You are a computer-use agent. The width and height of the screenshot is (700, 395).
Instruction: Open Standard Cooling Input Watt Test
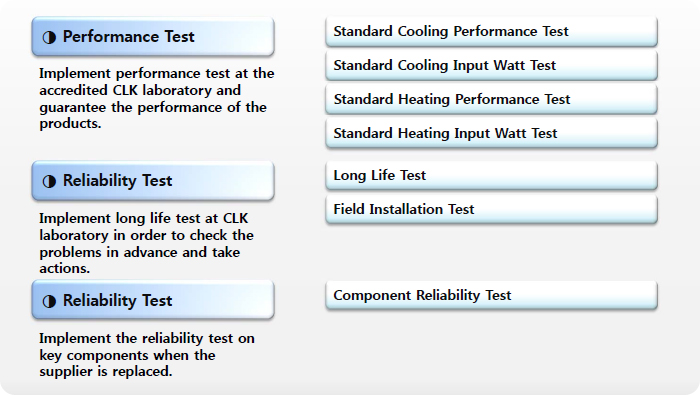(492, 66)
